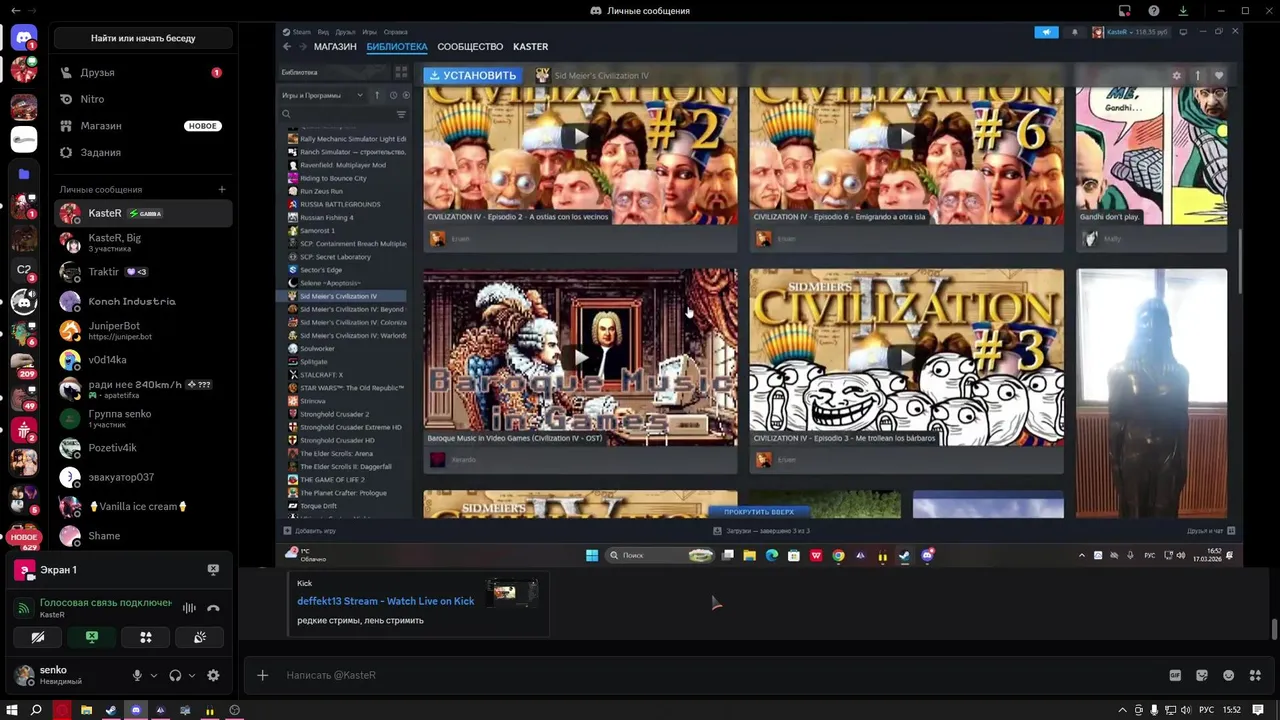Open Игры и Программы filter dropdown in Steam
Image resolution: width=1280 pixels, height=720 pixels.
[323, 95]
